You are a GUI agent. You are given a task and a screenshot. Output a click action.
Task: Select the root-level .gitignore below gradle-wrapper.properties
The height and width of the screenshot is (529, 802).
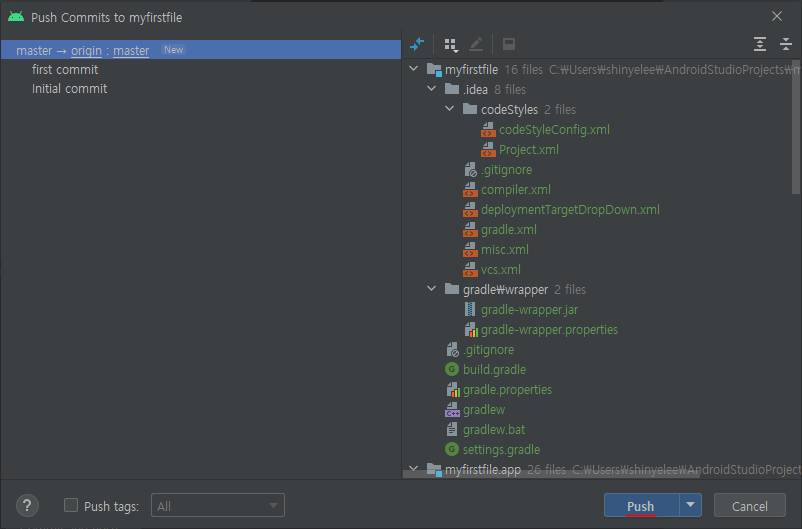(488, 350)
